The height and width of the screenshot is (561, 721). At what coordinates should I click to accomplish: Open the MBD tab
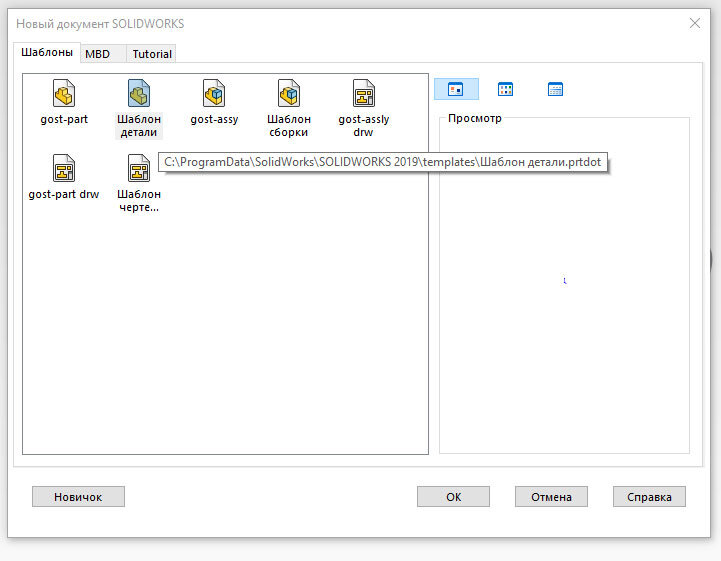tap(103, 54)
